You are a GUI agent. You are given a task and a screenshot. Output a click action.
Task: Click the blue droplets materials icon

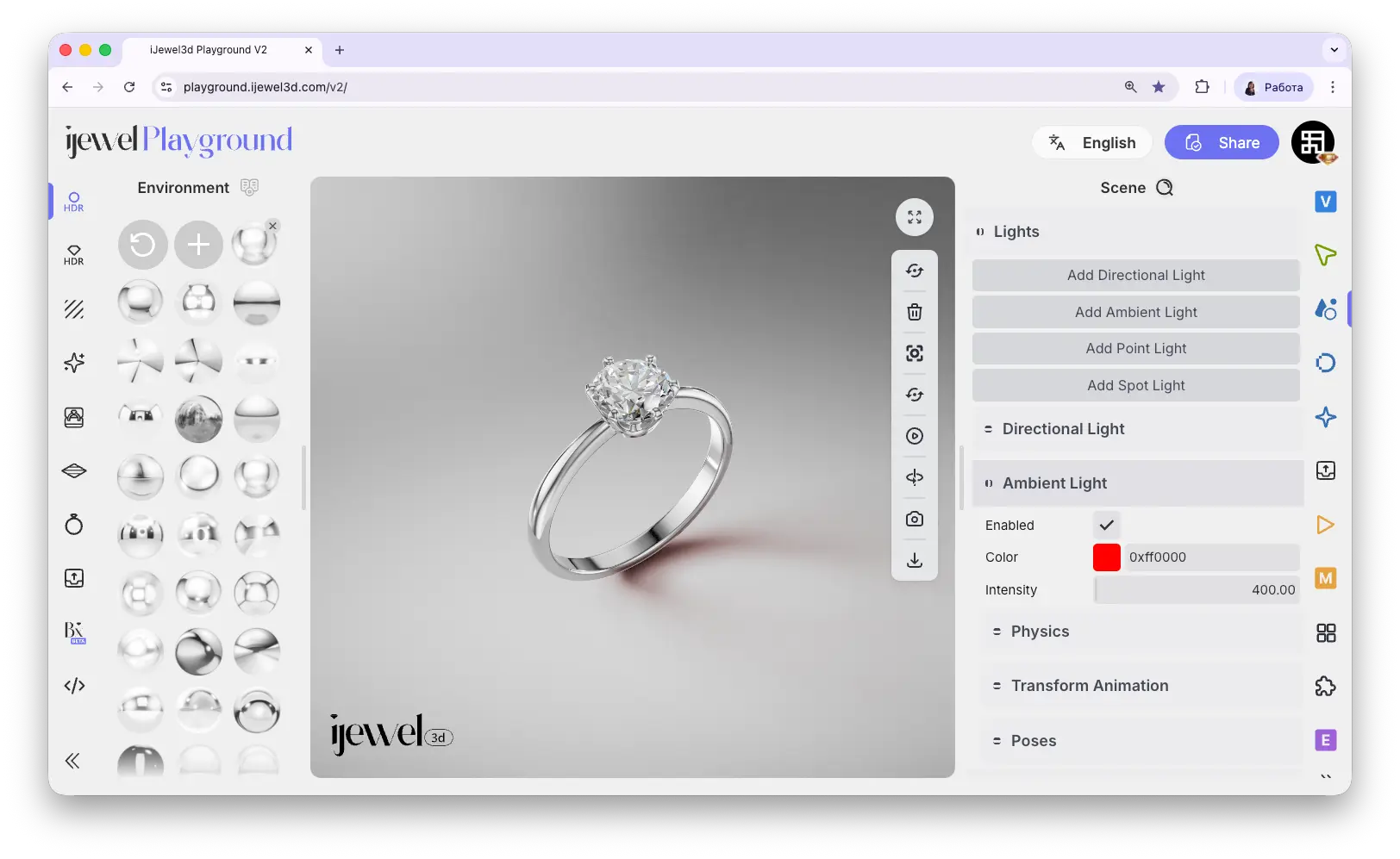(1326, 308)
